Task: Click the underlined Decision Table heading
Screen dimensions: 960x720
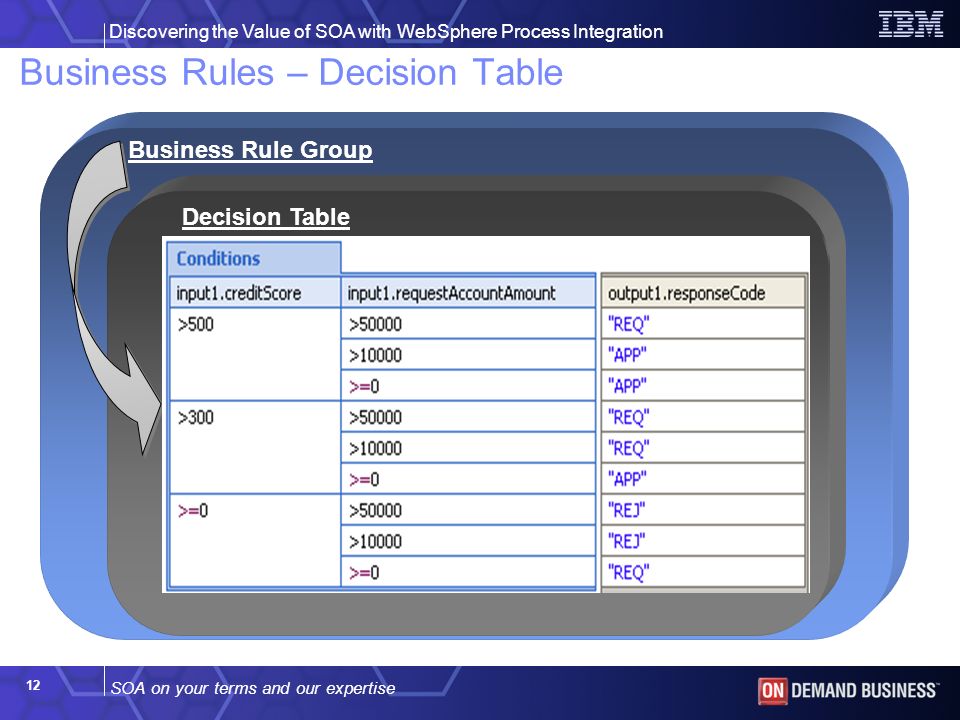Action: coord(266,217)
